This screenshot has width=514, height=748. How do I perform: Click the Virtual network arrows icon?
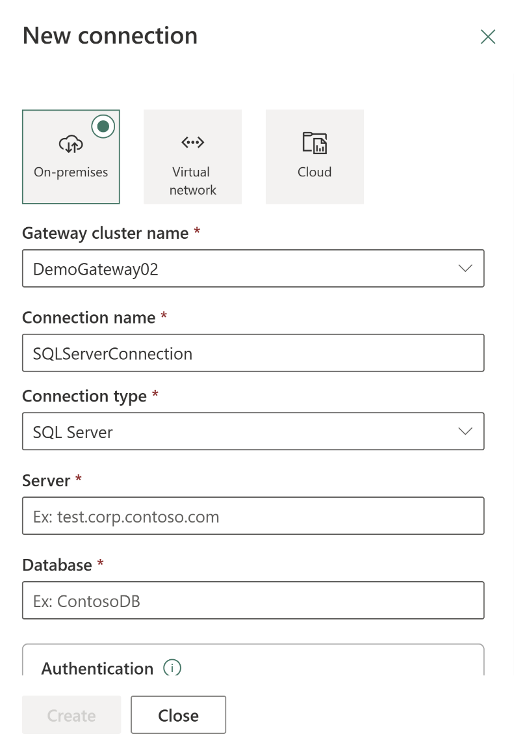click(x=193, y=142)
